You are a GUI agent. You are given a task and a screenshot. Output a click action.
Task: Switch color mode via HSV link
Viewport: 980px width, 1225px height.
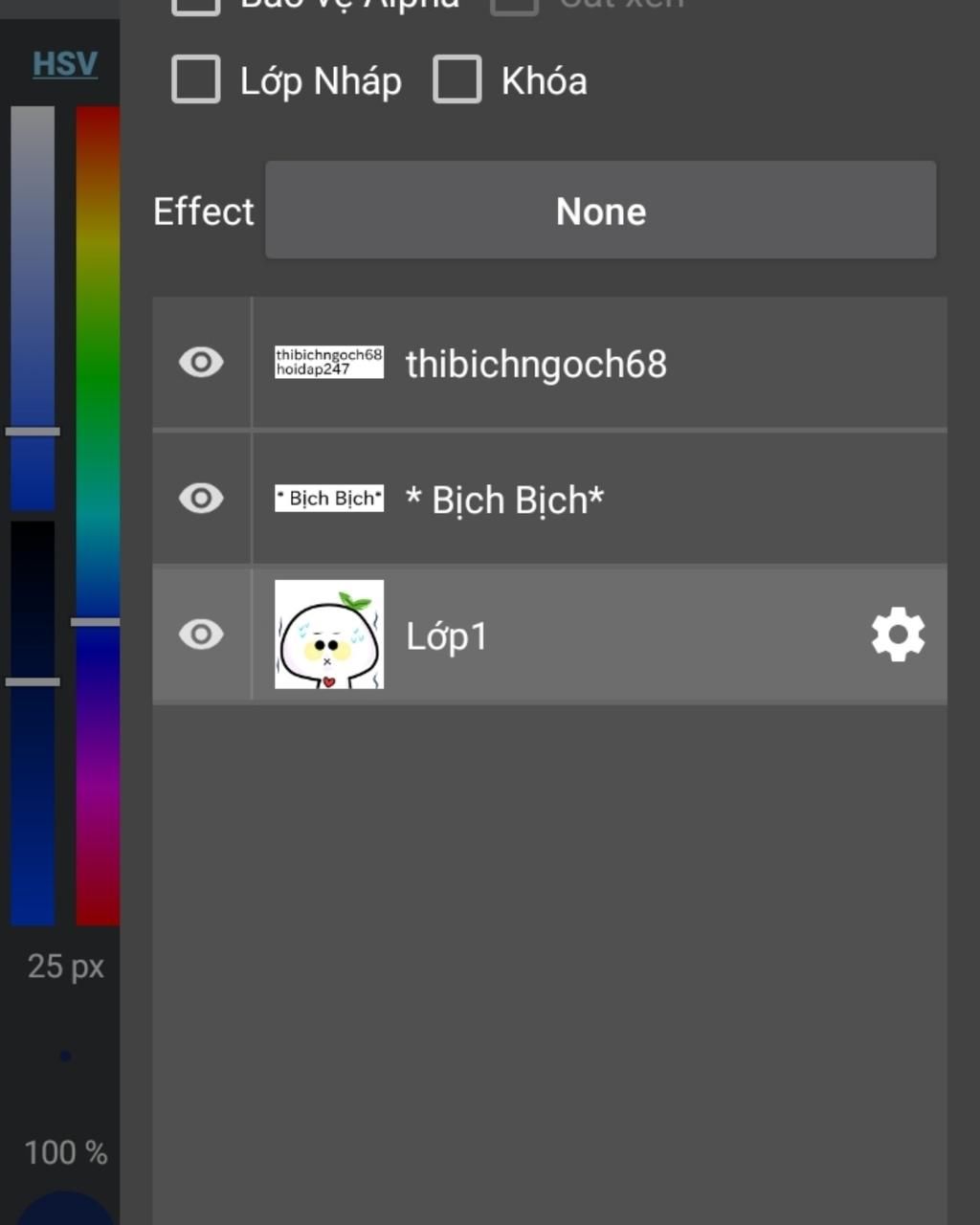click(x=65, y=64)
